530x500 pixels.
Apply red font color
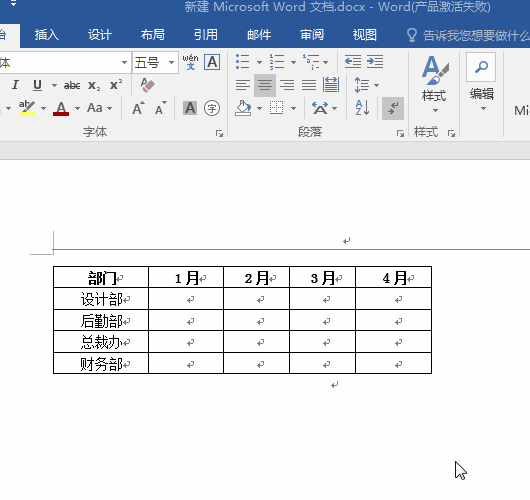coord(61,108)
